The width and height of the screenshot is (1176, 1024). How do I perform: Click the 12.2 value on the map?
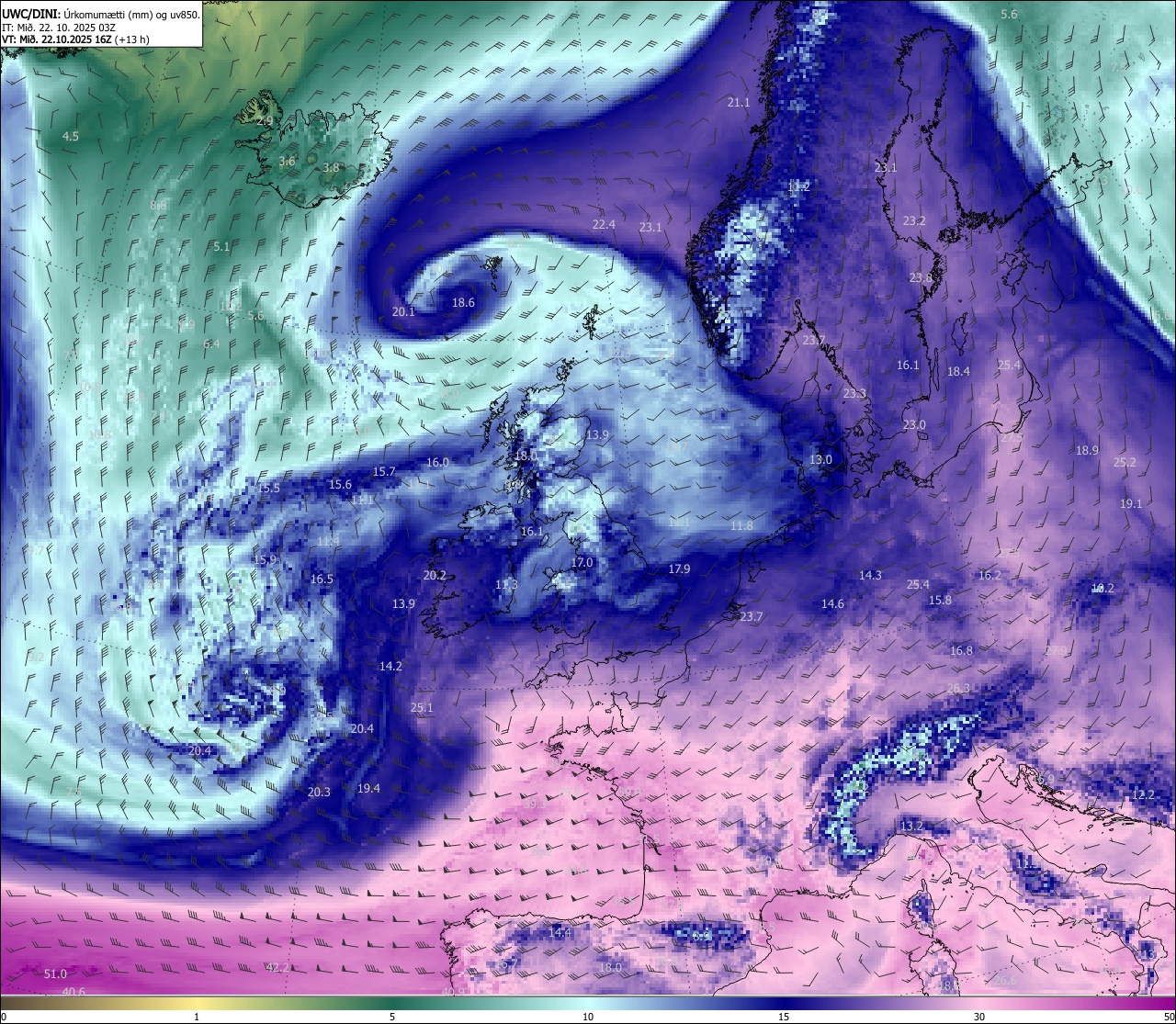coord(1143,794)
